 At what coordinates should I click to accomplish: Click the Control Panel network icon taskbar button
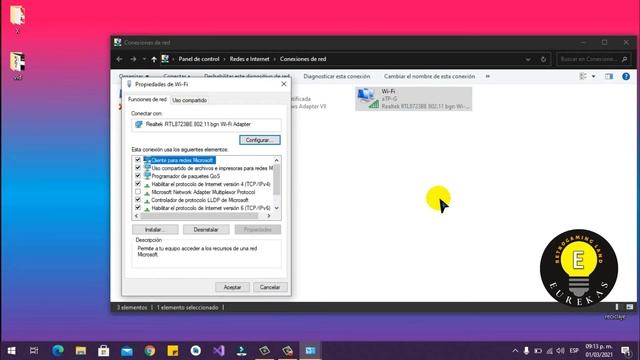310,351
